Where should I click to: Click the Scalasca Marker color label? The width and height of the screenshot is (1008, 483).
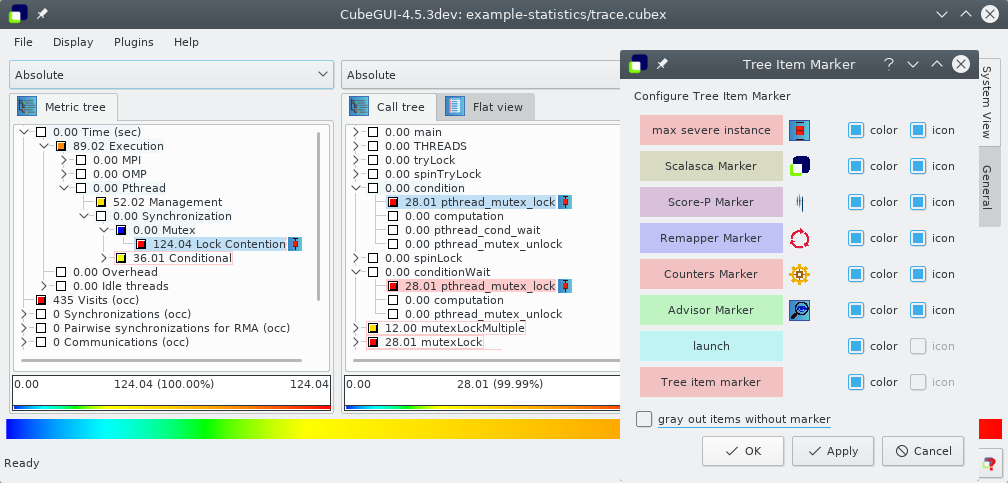[x=711, y=166]
